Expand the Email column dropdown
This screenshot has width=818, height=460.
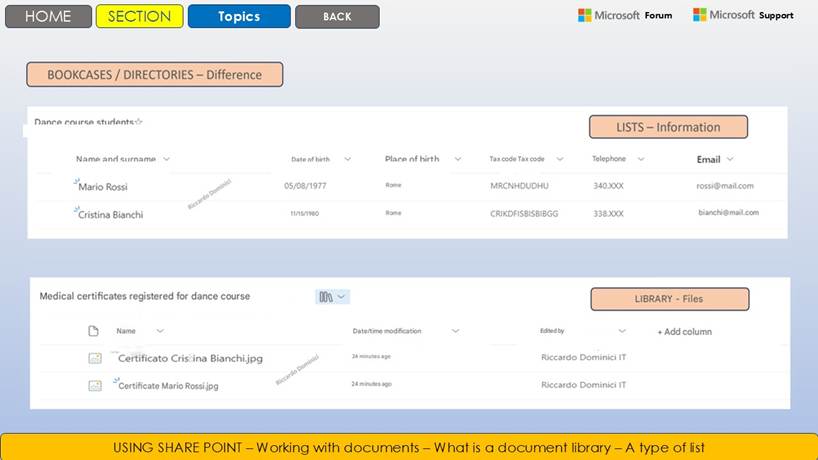(730, 159)
